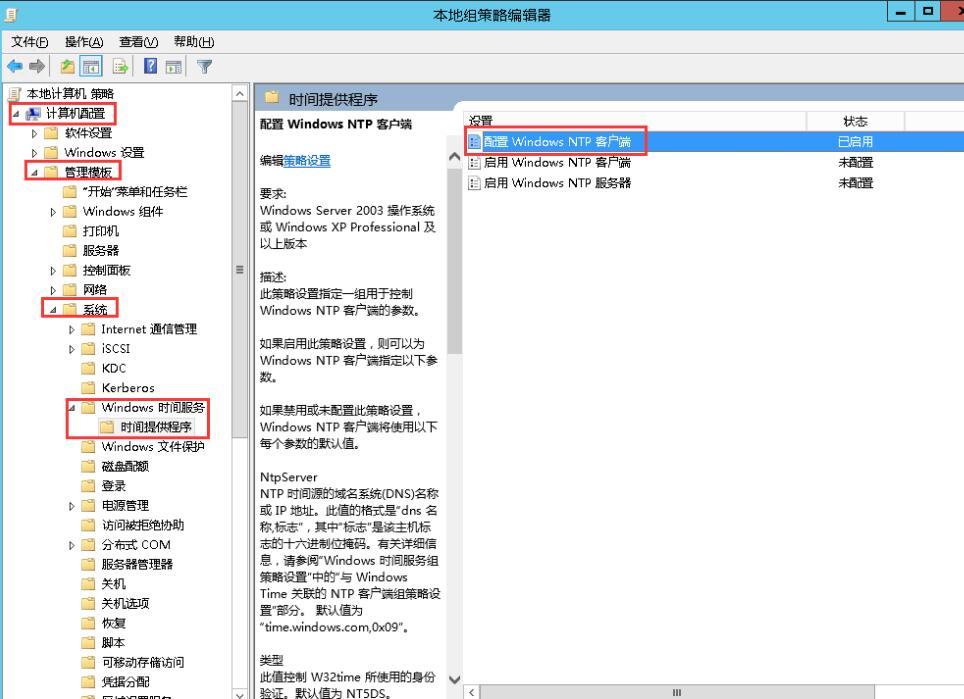Click the Forward arrow toolbar icon
964x699 pixels.
38,66
